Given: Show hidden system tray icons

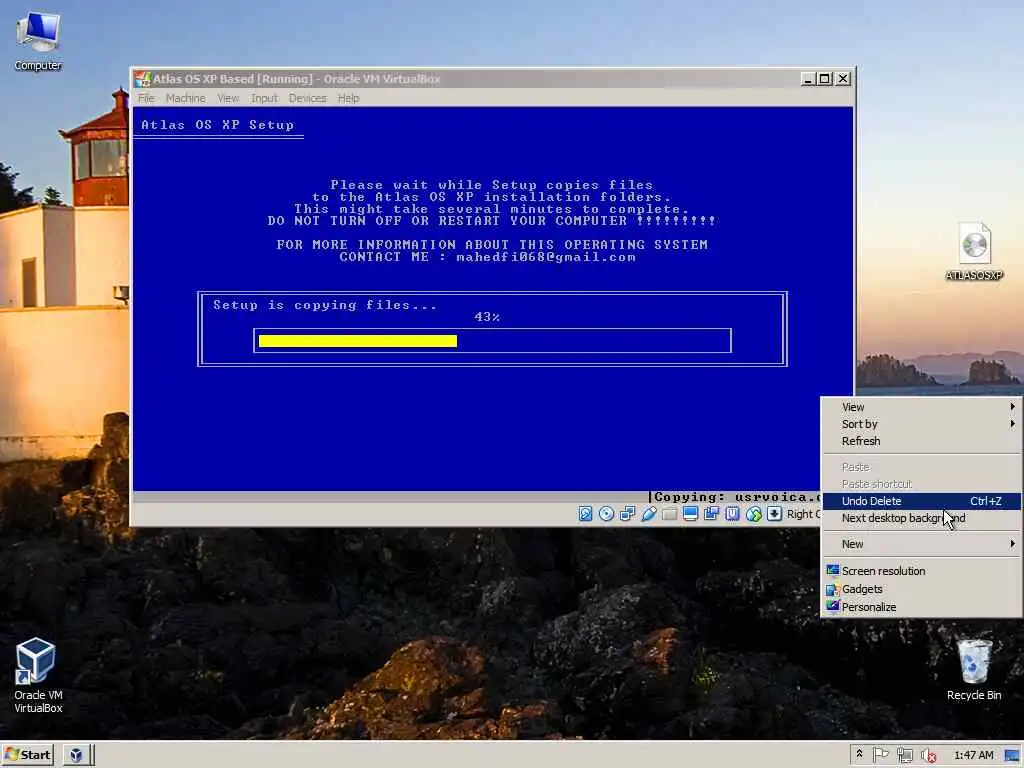Looking at the screenshot, I should pos(859,754).
